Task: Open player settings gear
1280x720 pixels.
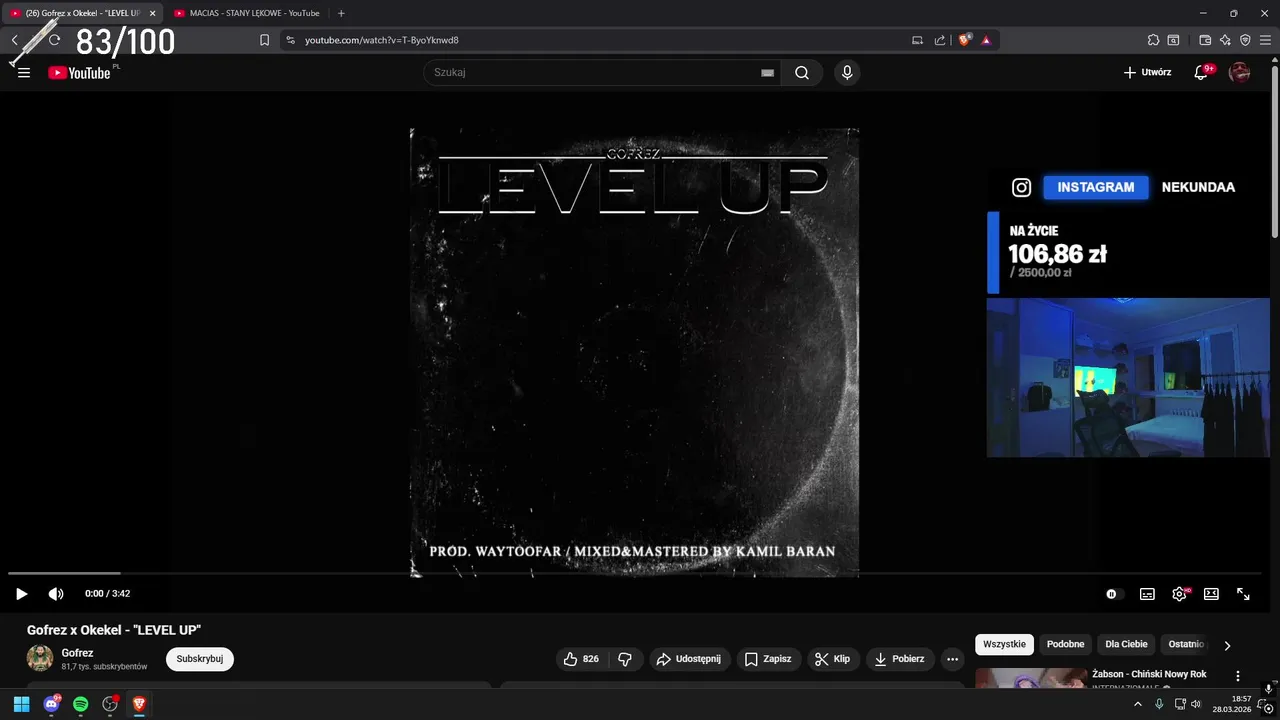Action: tap(1180, 594)
